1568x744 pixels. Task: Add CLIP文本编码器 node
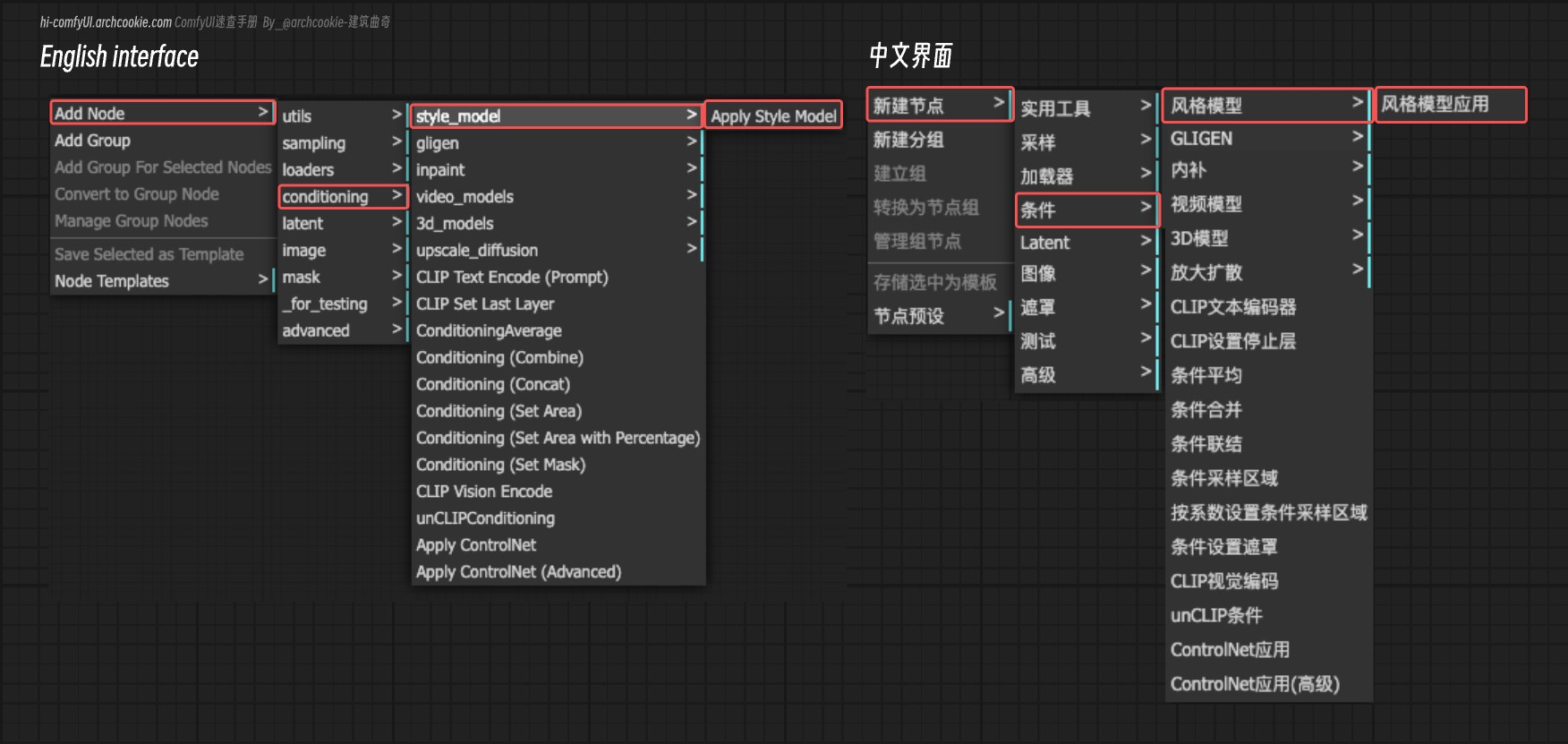pos(1266,307)
